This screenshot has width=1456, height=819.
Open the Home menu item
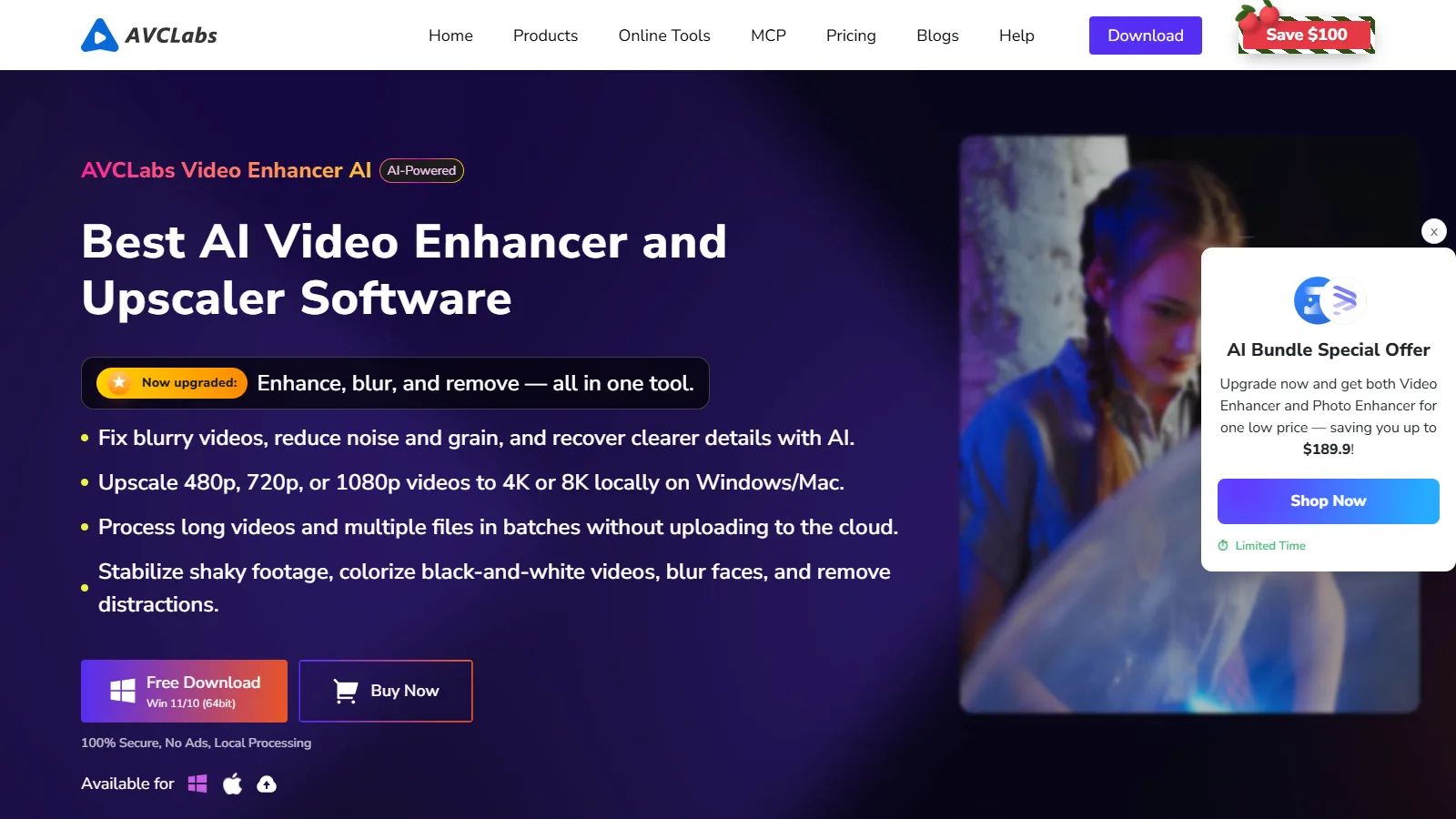(450, 35)
